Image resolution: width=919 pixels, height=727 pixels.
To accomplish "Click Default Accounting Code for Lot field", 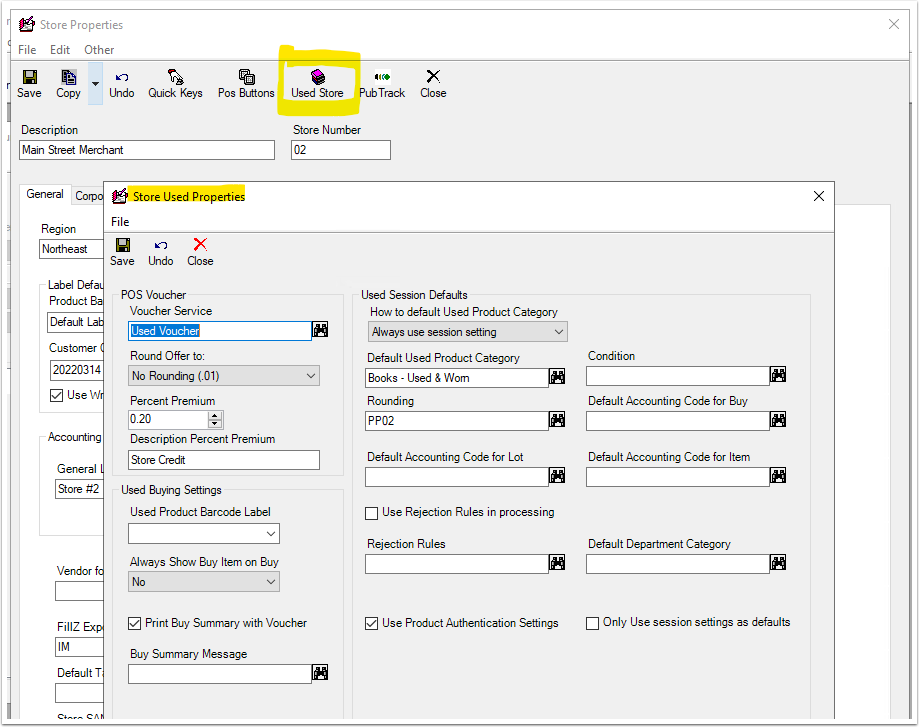I will [x=457, y=477].
